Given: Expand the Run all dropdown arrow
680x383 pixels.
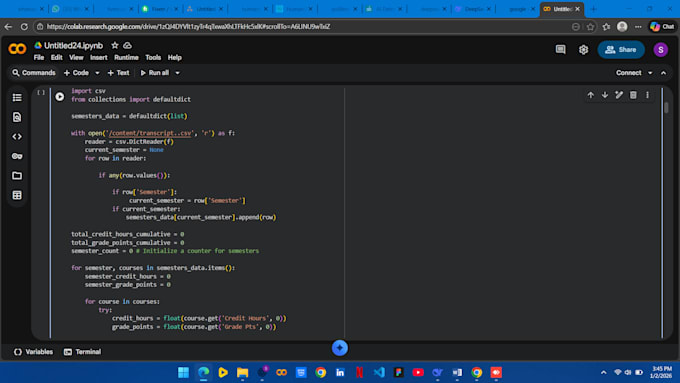Looking at the screenshot, I should pos(177,73).
